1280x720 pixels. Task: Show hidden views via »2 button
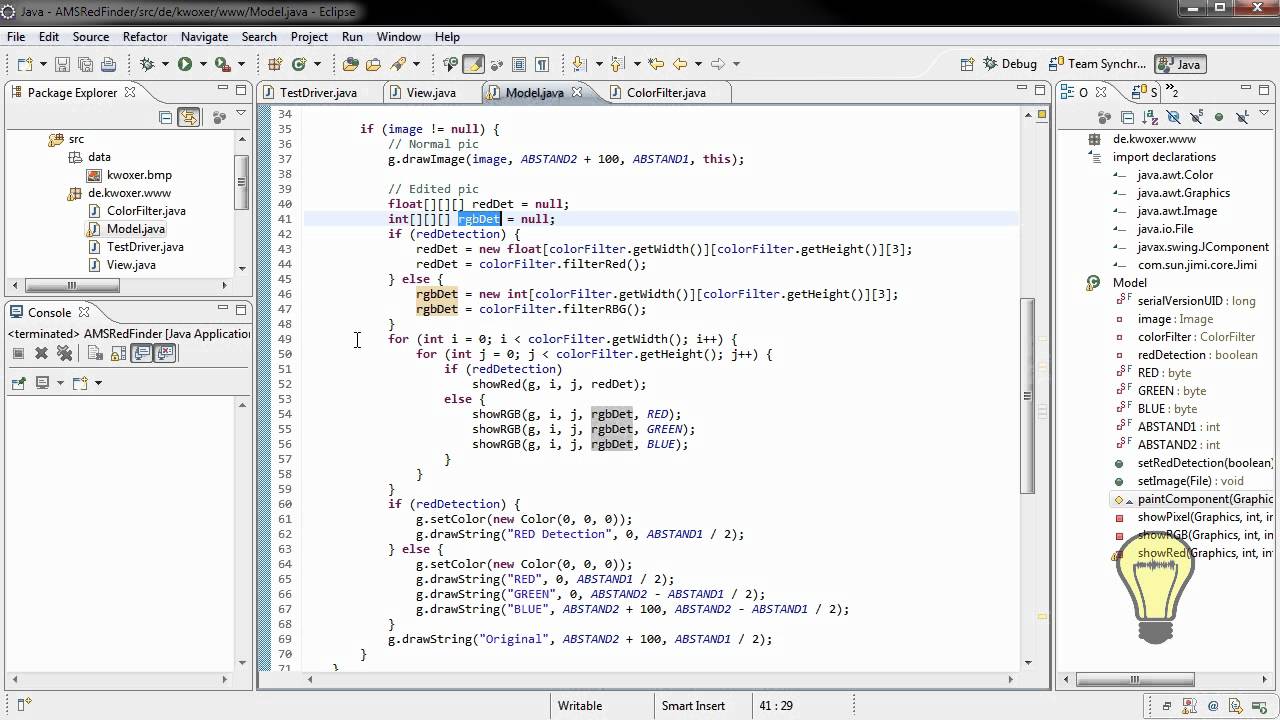(x=1172, y=92)
